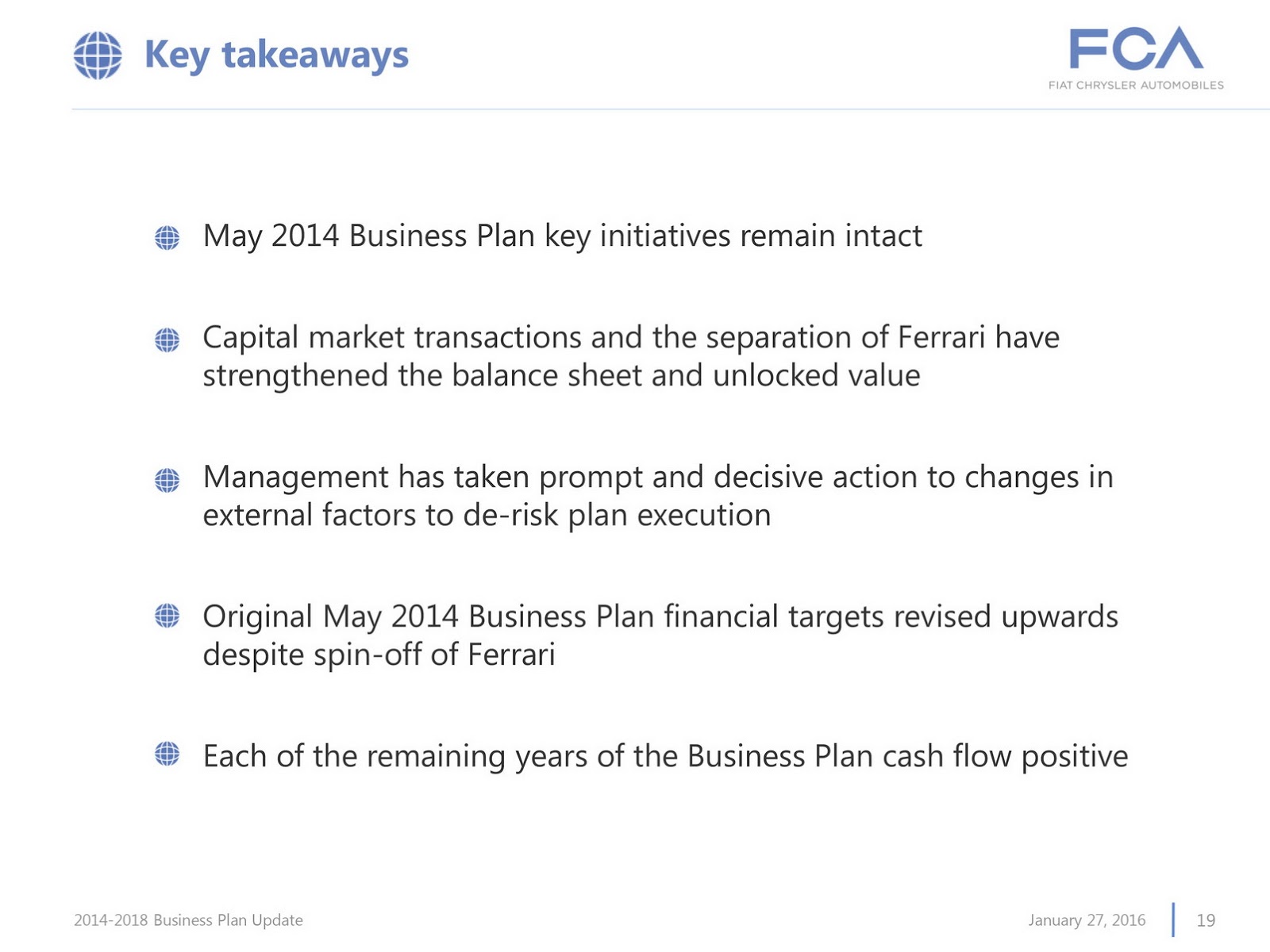Click globe bullet beside 'Each of the remaining'
1270x952 pixels.
click(167, 754)
